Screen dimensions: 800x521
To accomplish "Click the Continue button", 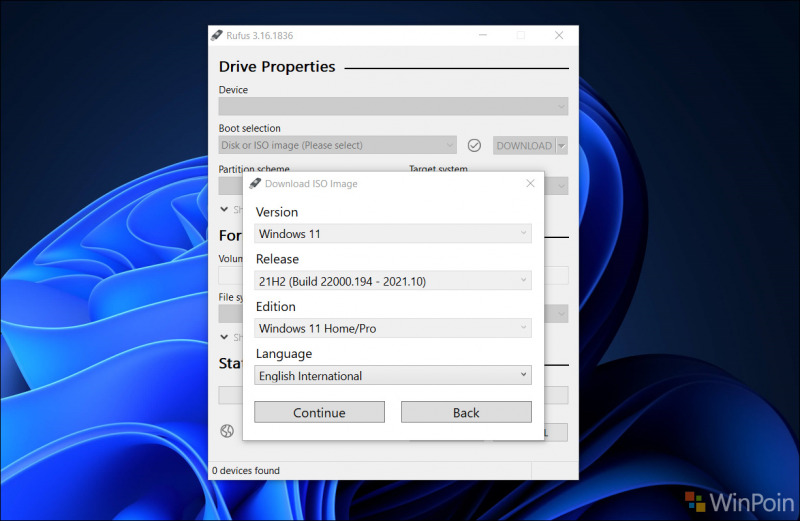I will 319,412.
